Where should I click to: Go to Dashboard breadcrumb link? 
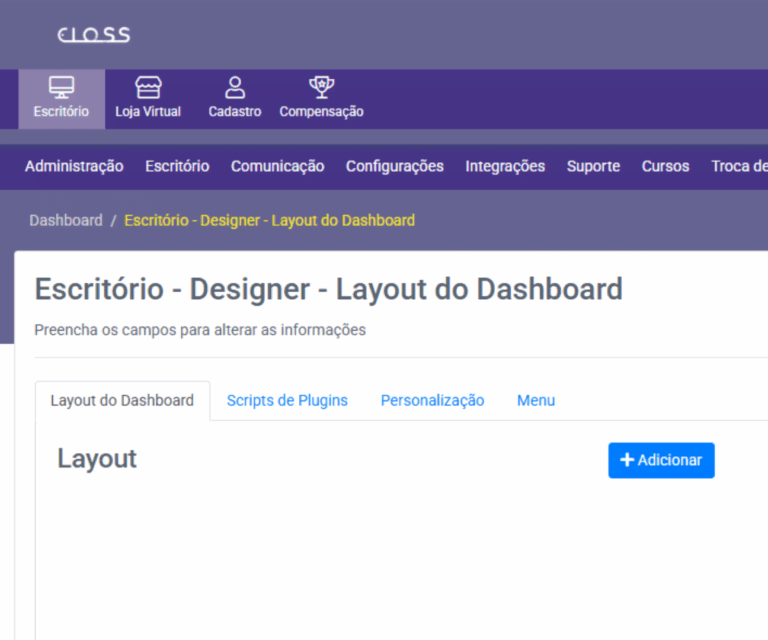tap(66, 220)
